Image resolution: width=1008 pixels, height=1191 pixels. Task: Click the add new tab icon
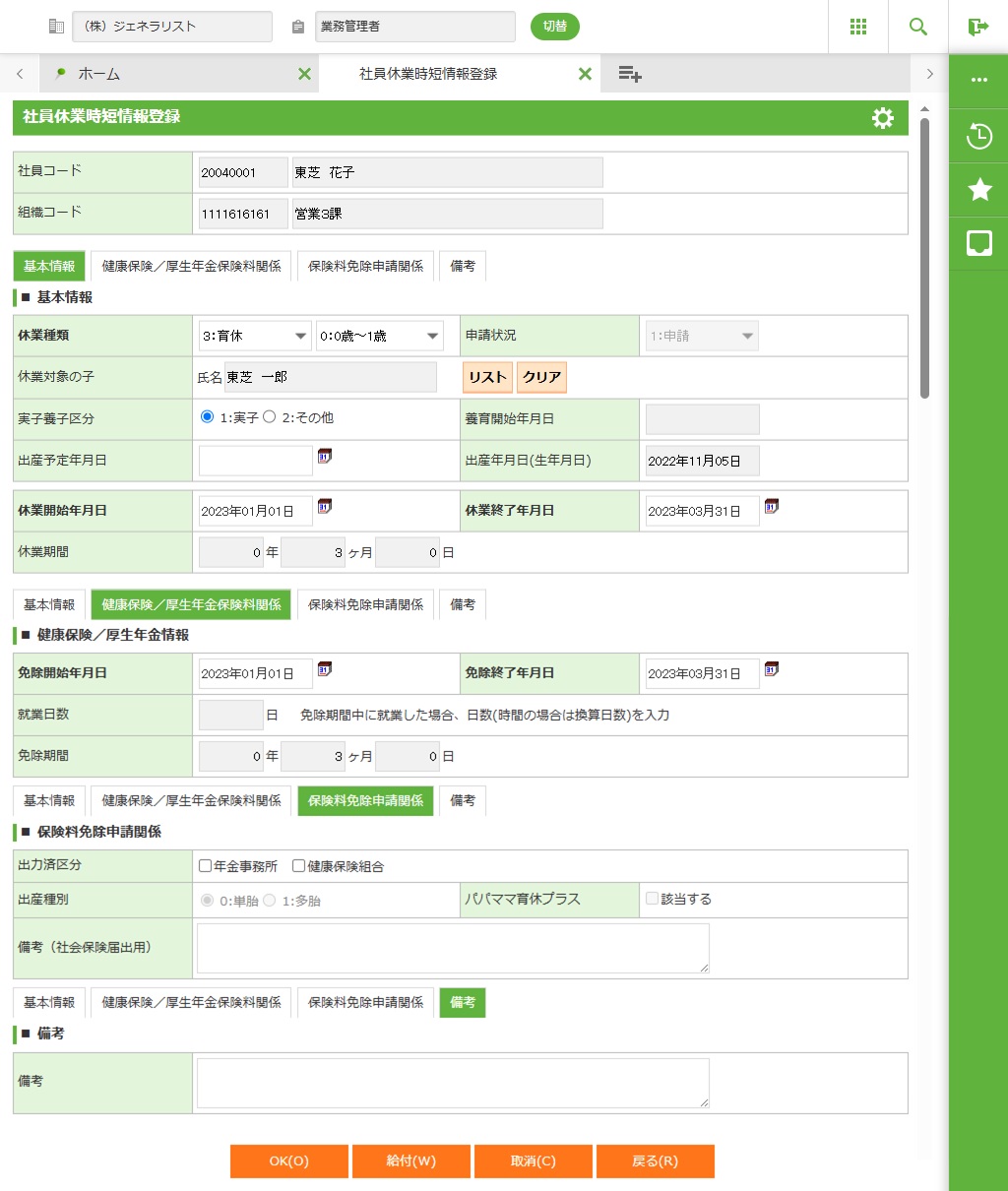(630, 74)
